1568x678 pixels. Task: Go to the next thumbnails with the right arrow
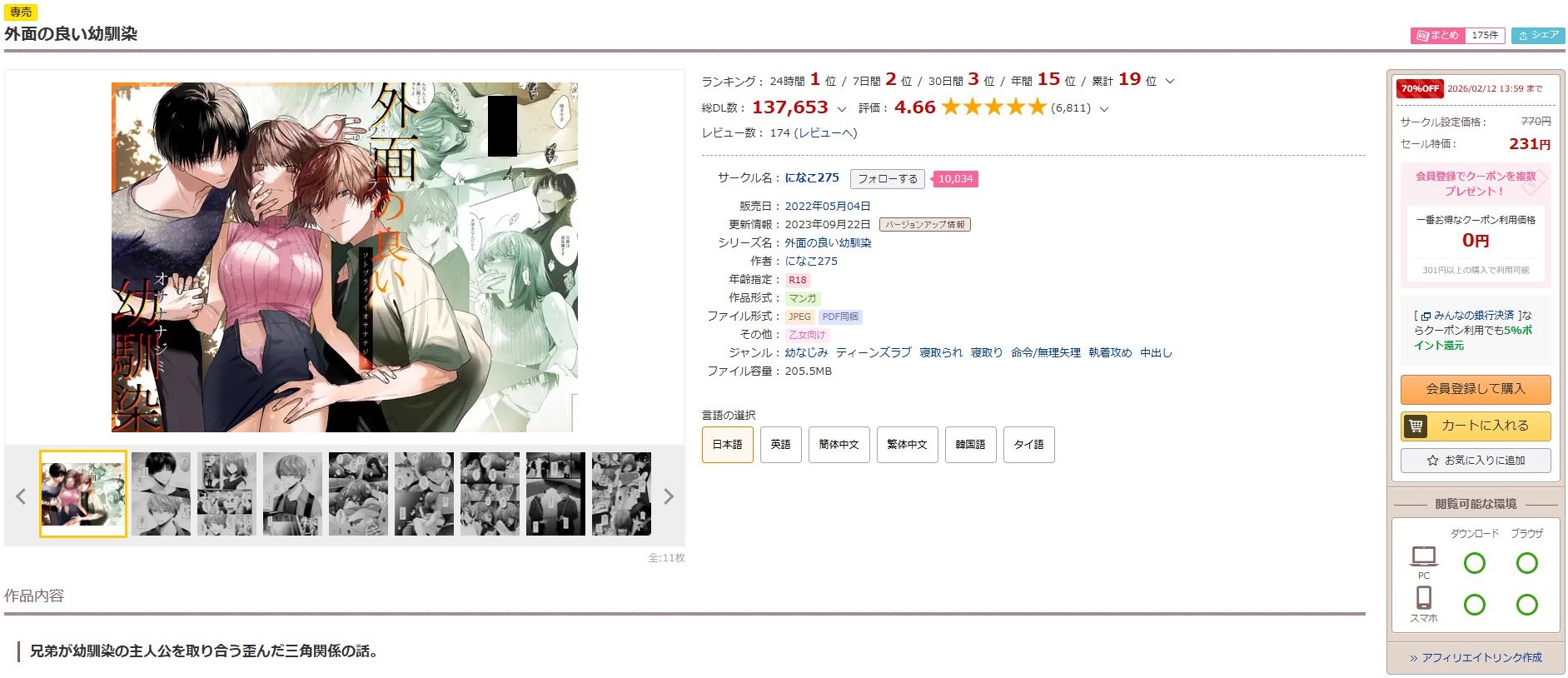pyautogui.click(x=668, y=496)
